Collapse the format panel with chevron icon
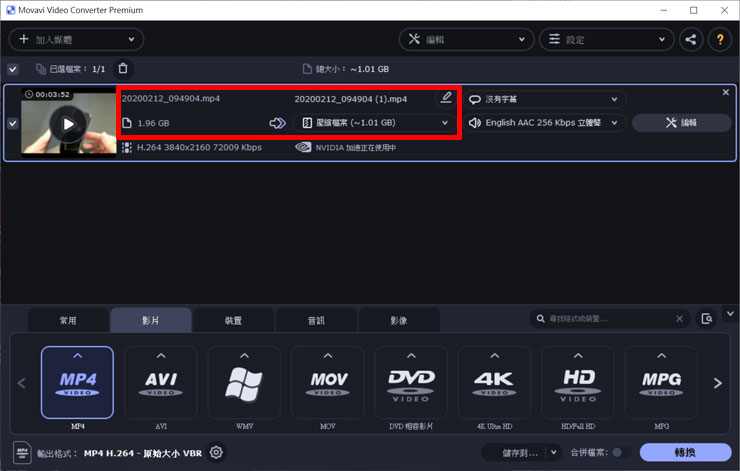Screen dimensions: 740x471 point(730,314)
